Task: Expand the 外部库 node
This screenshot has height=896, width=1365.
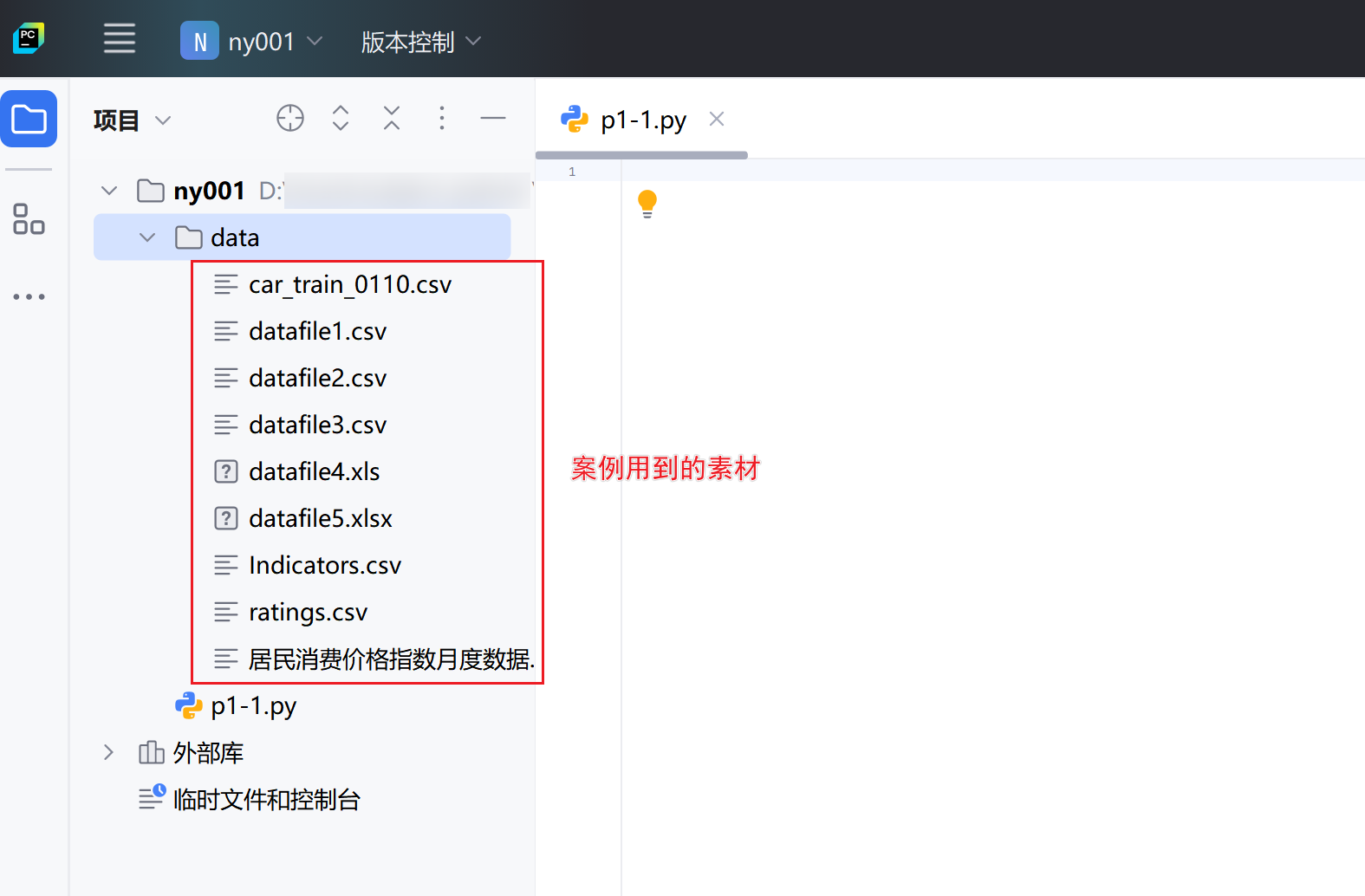Action: [109, 752]
